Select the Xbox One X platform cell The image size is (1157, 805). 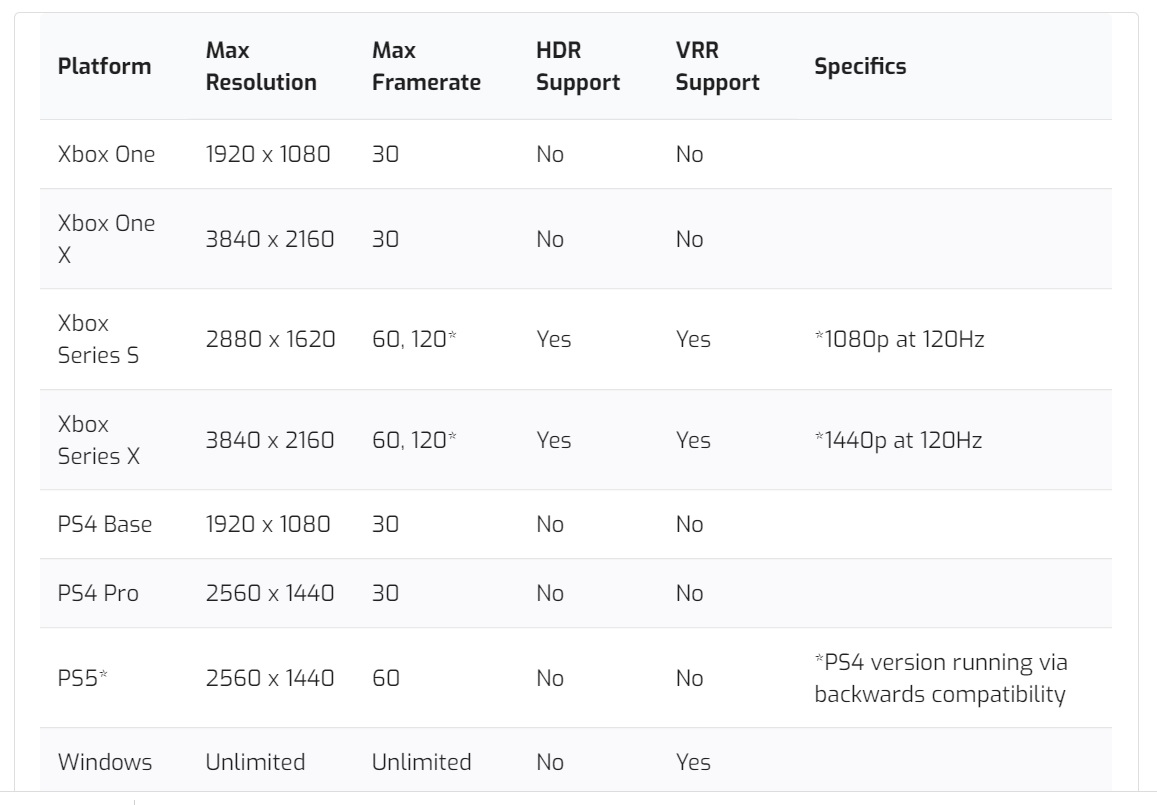click(106, 239)
